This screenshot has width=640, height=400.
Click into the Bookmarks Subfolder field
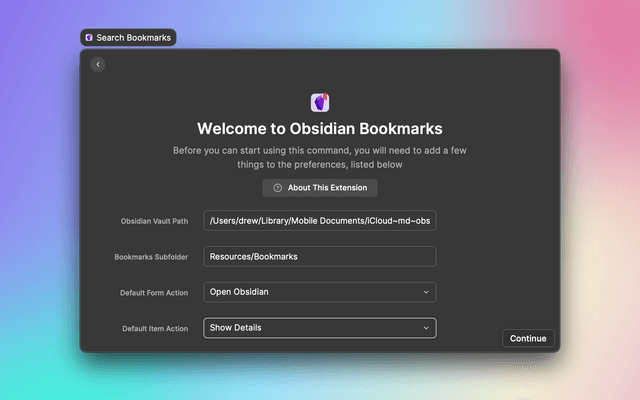(320, 257)
